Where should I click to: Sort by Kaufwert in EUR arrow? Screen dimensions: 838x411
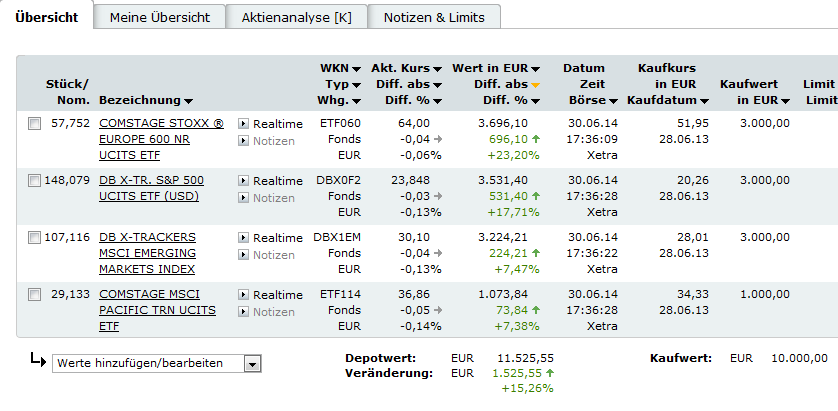(x=785, y=101)
